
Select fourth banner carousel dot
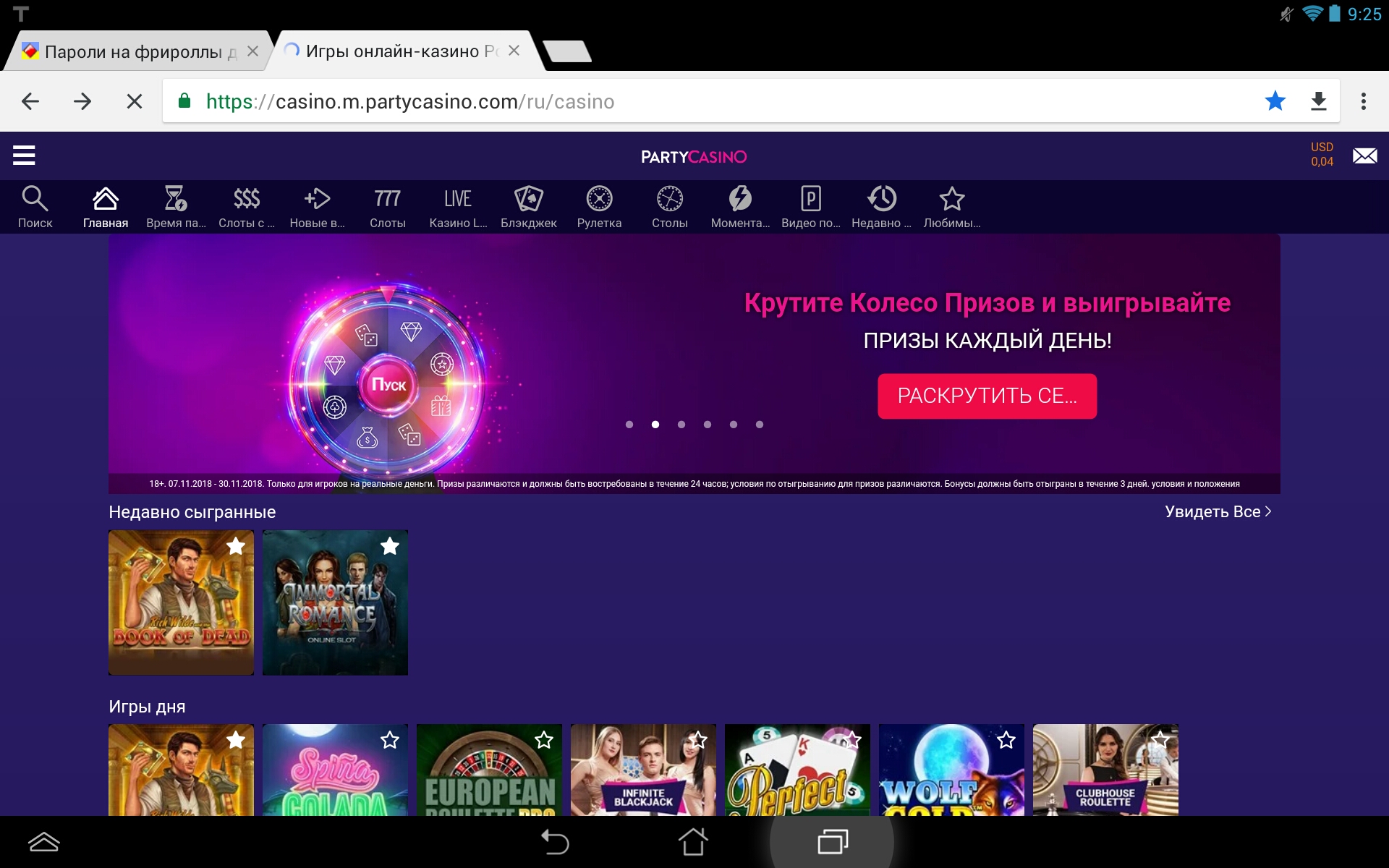tap(708, 425)
